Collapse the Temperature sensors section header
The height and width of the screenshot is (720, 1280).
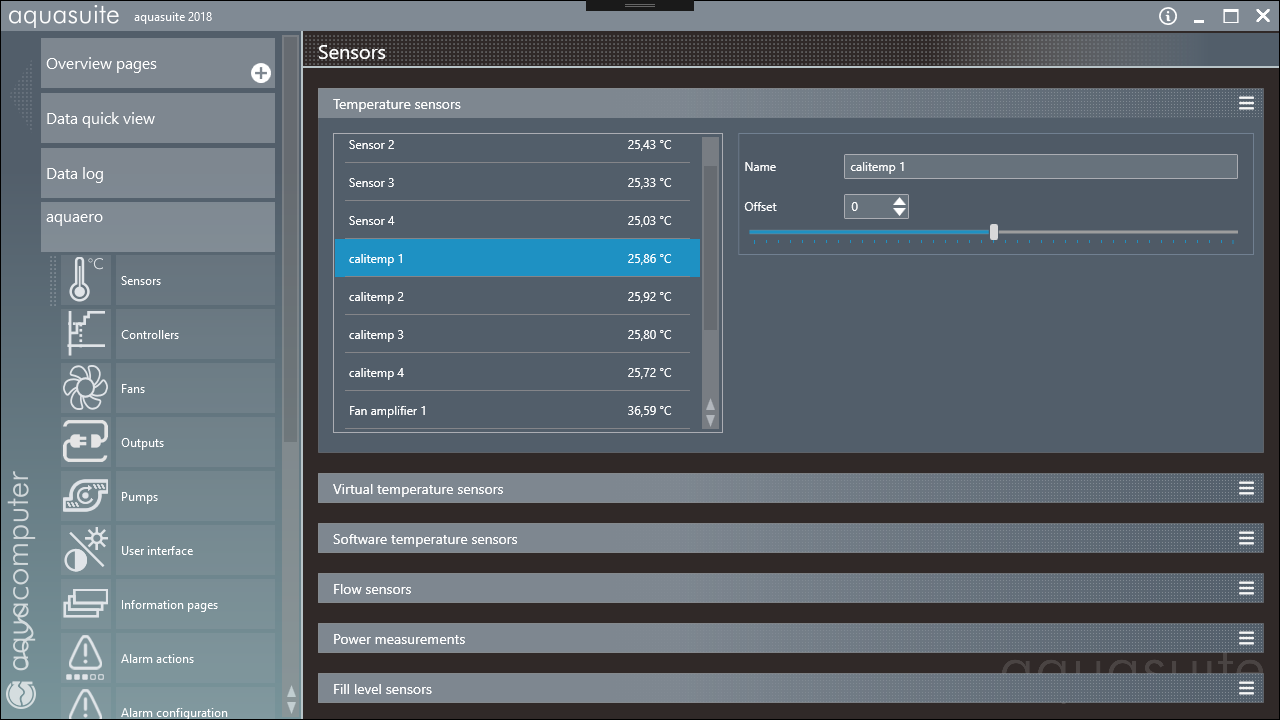pos(790,103)
